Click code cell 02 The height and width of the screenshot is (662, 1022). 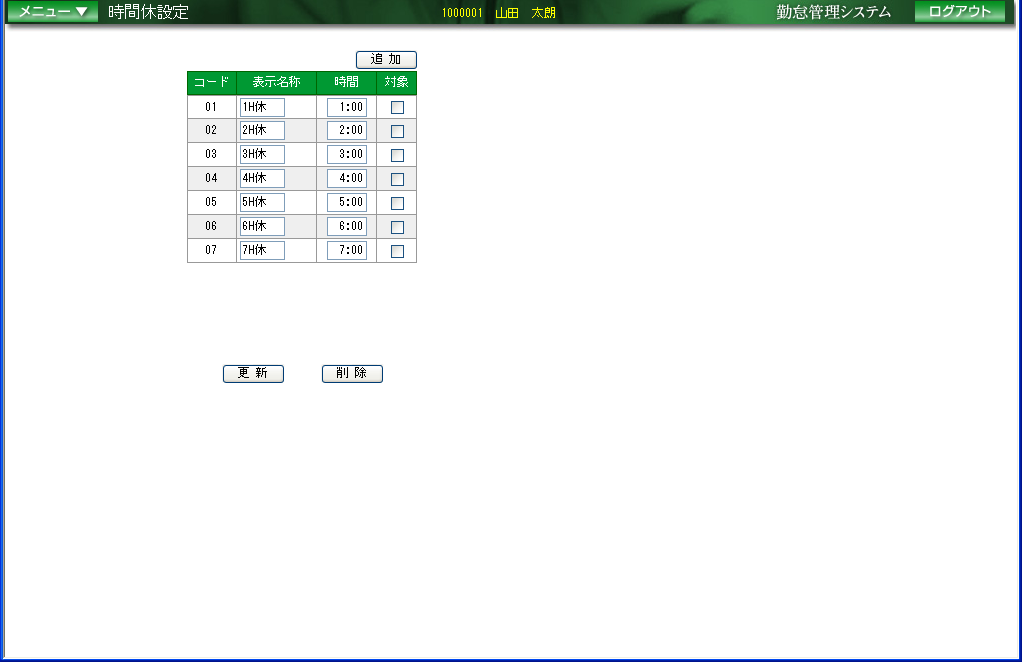pyautogui.click(x=211, y=130)
